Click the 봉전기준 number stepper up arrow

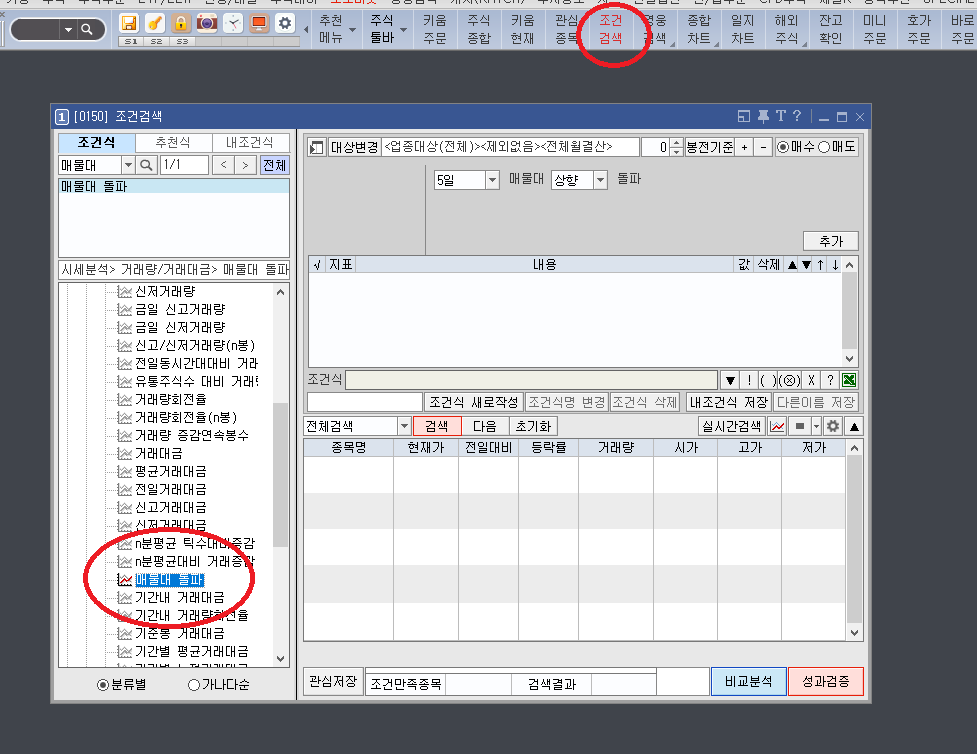(676, 143)
